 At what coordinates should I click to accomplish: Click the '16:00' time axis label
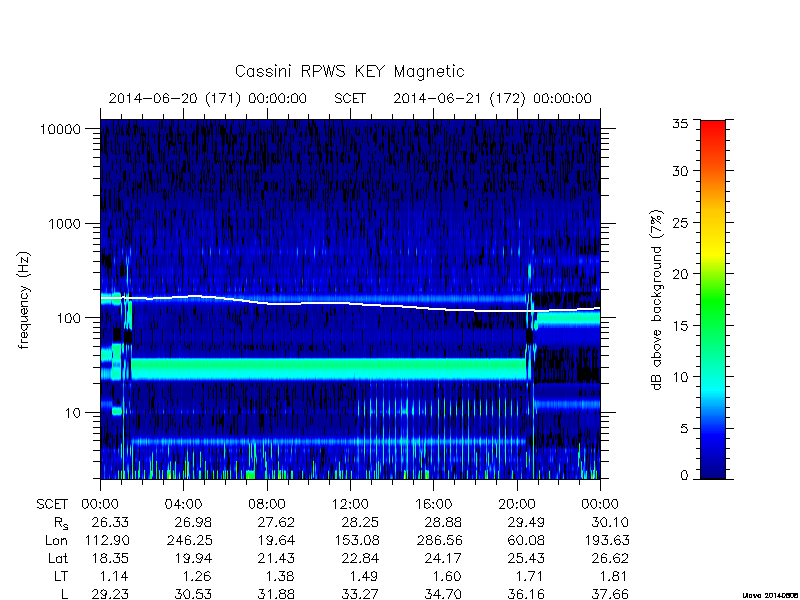point(434,504)
